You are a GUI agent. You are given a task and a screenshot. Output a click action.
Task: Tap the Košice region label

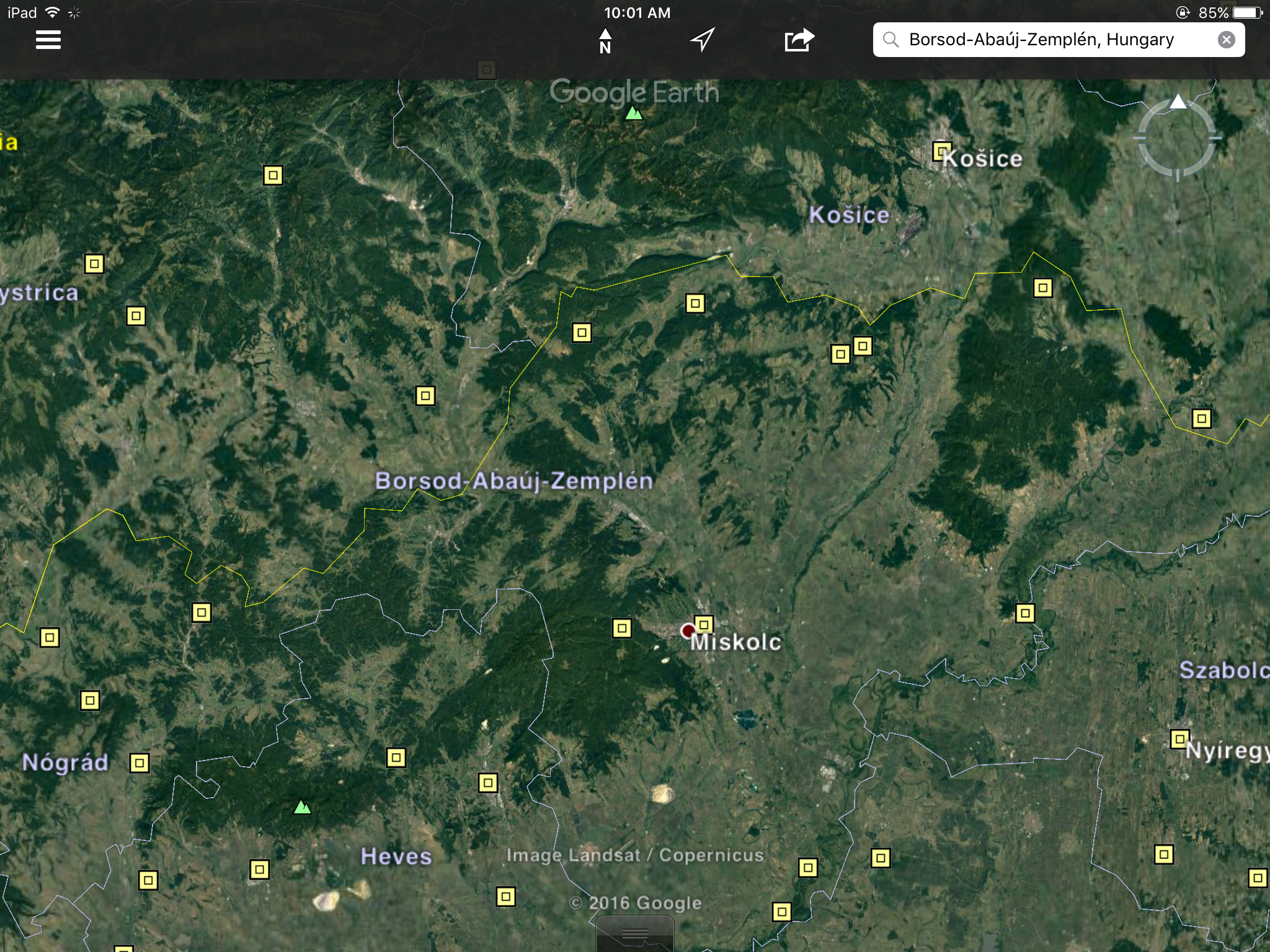pos(849,215)
